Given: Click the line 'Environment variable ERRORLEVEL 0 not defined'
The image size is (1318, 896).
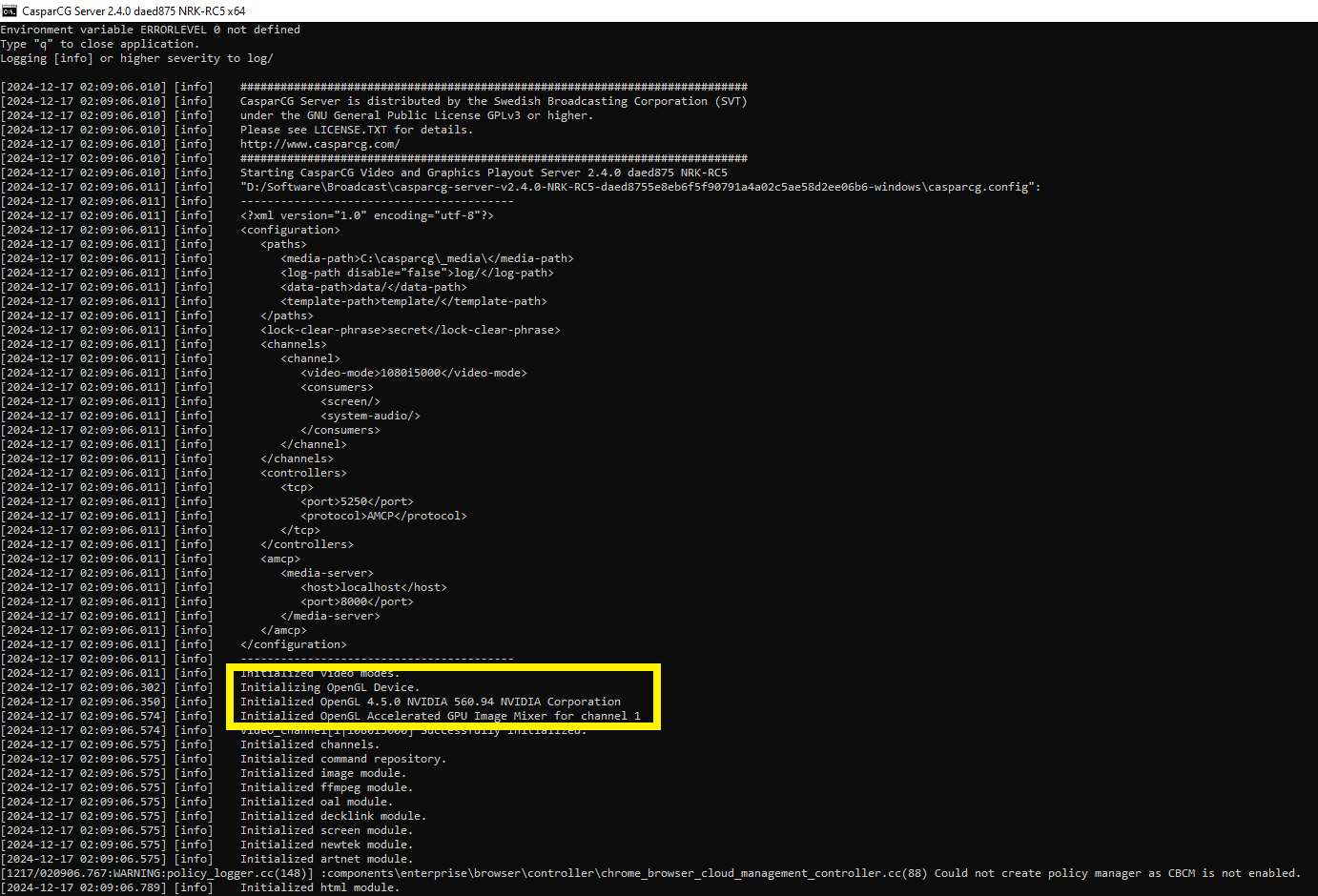Looking at the screenshot, I should [x=151, y=30].
